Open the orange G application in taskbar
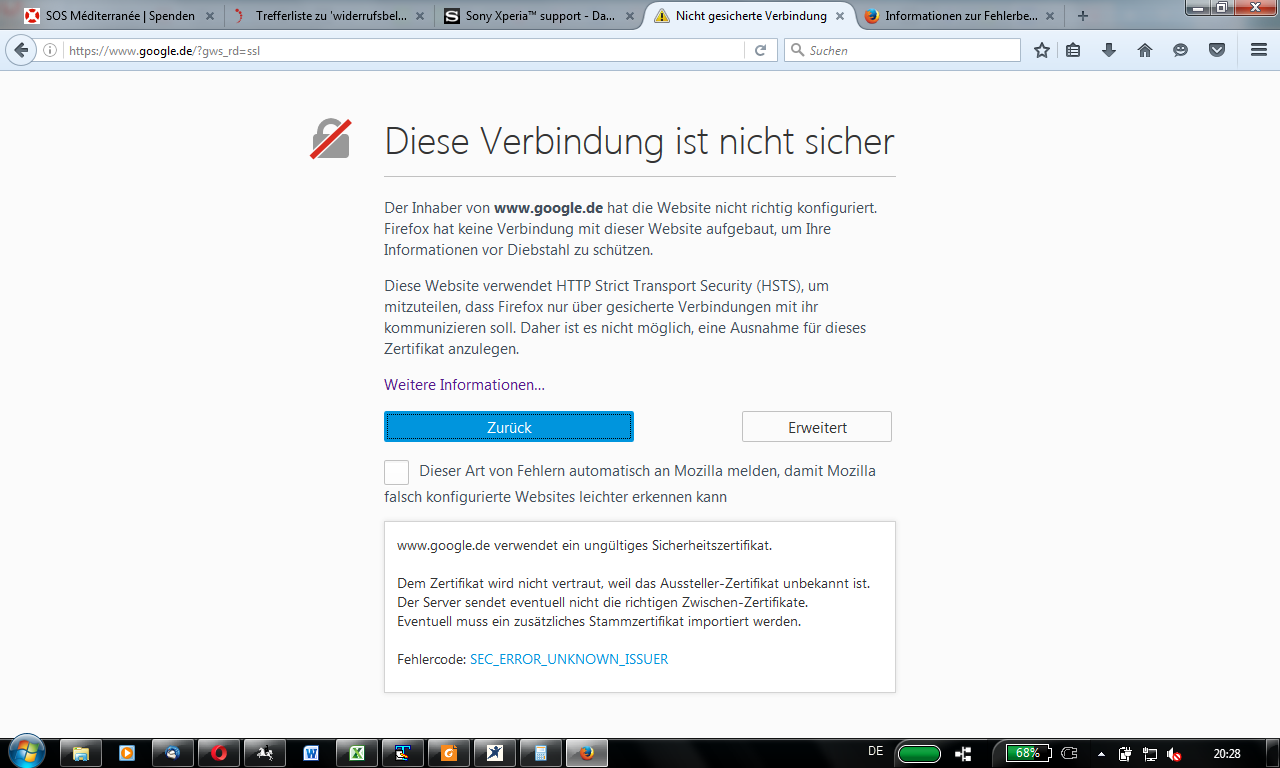 click(x=449, y=753)
